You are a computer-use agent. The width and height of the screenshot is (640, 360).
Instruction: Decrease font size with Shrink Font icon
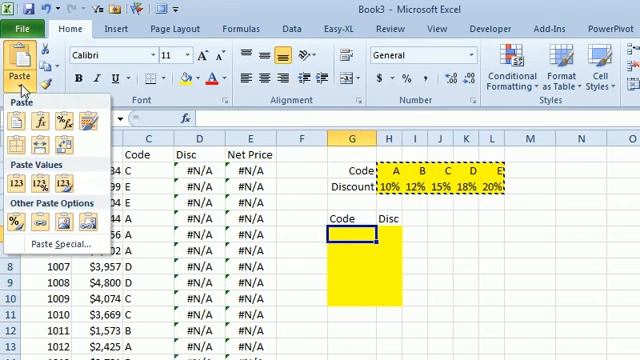220,55
